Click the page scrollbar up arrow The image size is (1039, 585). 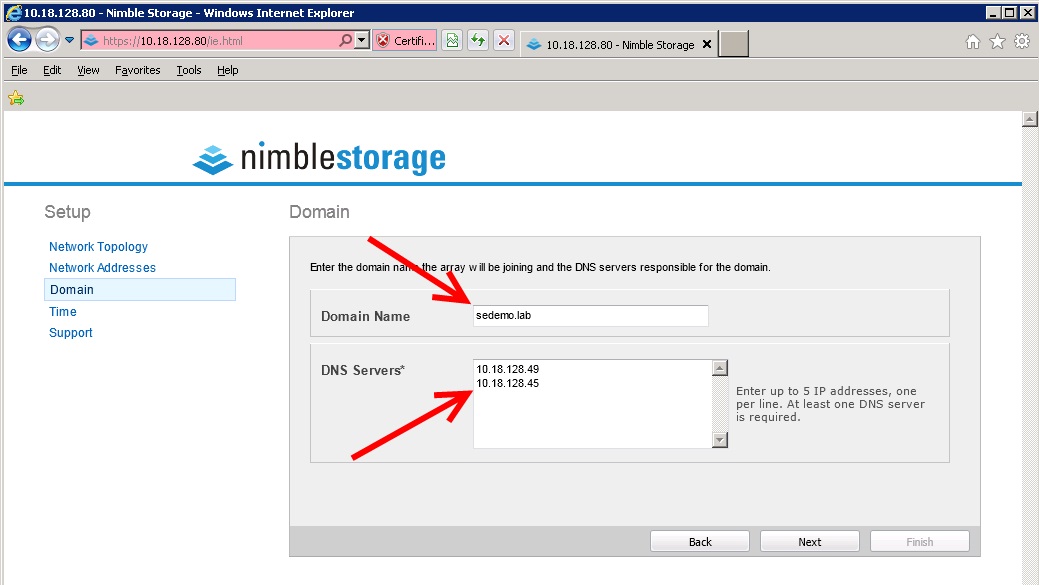pyautogui.click(x=1030, y=119)
